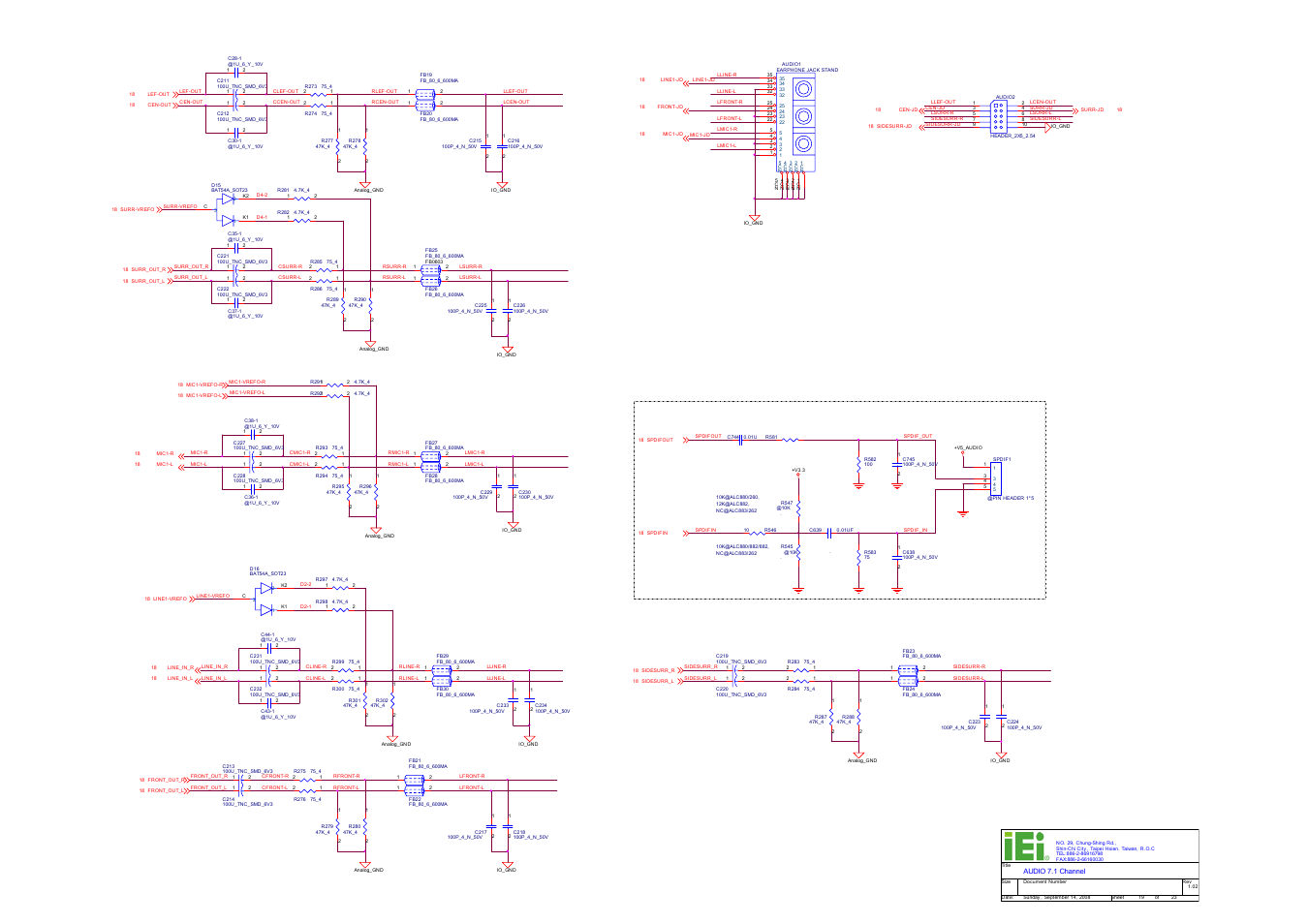Click the 'CSURR-R' net label
The height and width of the screenshot is (924, 1308).
coord(290,266)
